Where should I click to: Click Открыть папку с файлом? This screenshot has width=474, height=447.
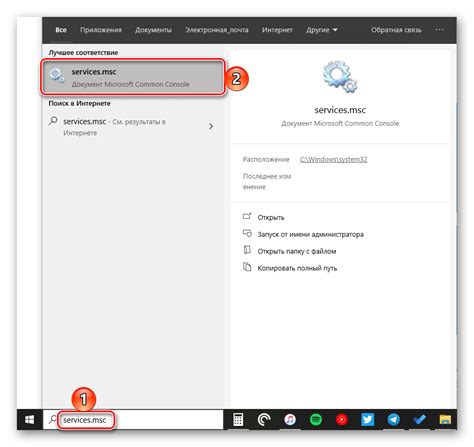[x=297, y=251]
